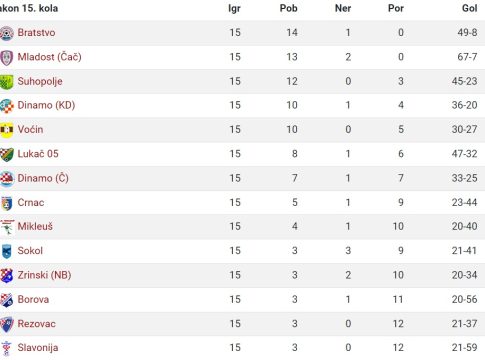Open the Suhopolje team page link
Image resolution: width=485 pixels, height=360 pixels.
[40, 81]
